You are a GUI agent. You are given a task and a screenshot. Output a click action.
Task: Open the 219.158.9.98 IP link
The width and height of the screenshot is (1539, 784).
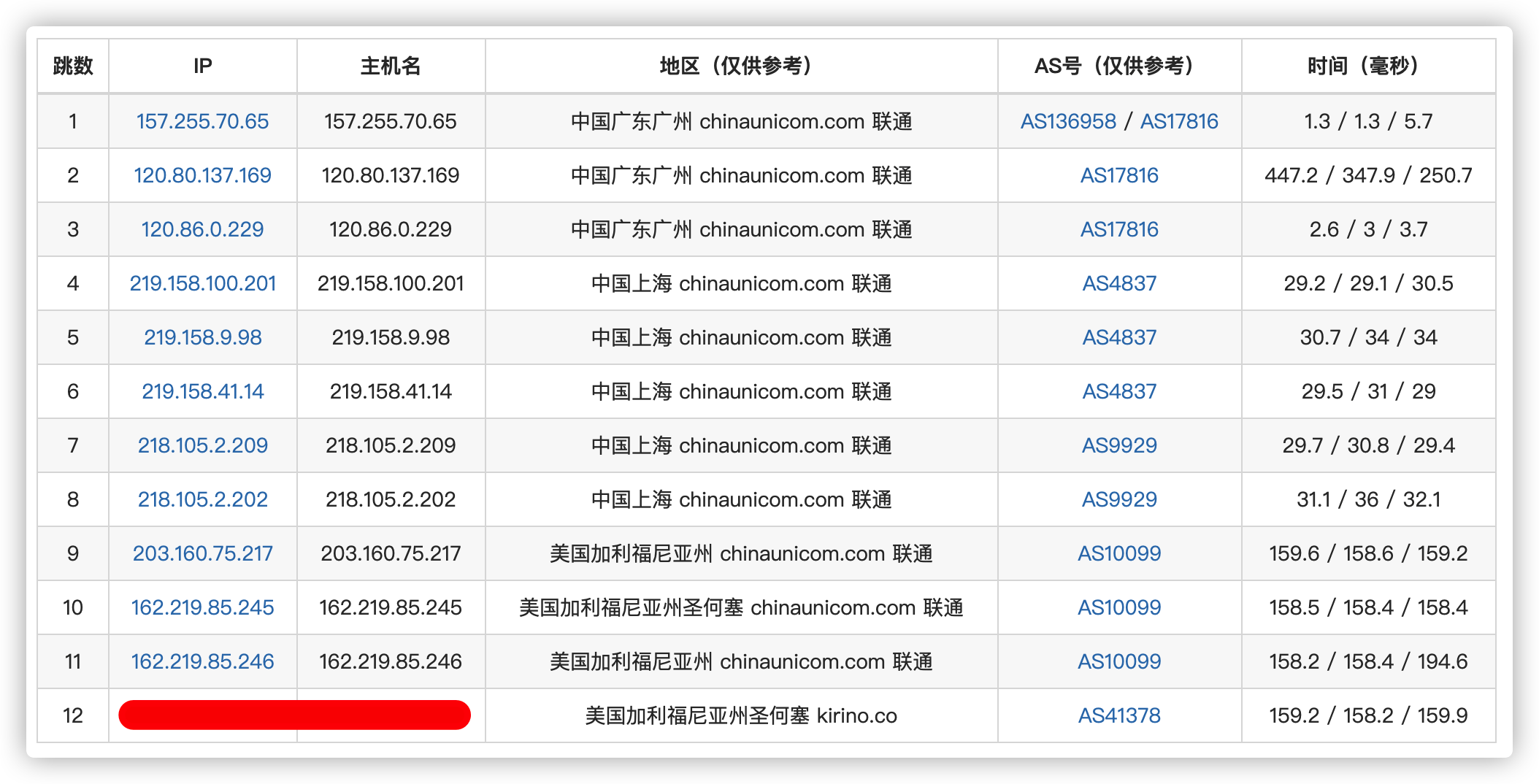pyautogui.click(x=202, y=337)
